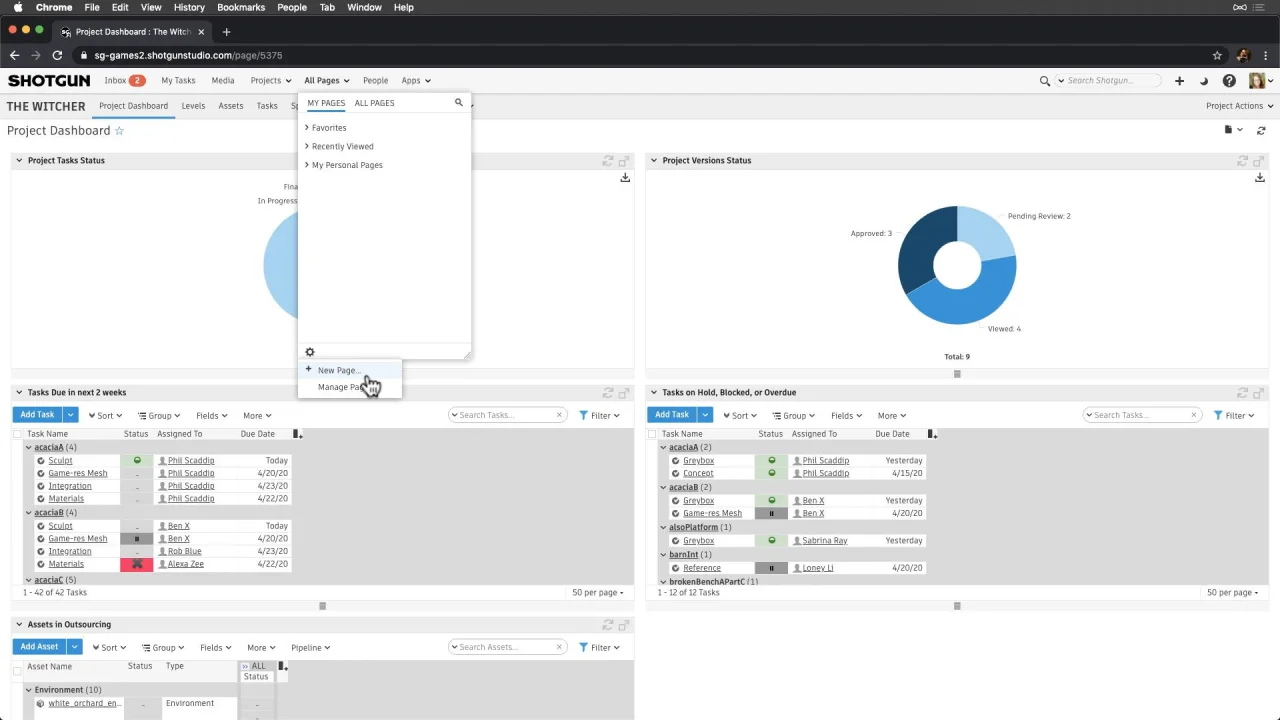The height and width of the screenshot is (720, 1280).
Task: Click the Add Asset button
Action: [x=39, y=647]
